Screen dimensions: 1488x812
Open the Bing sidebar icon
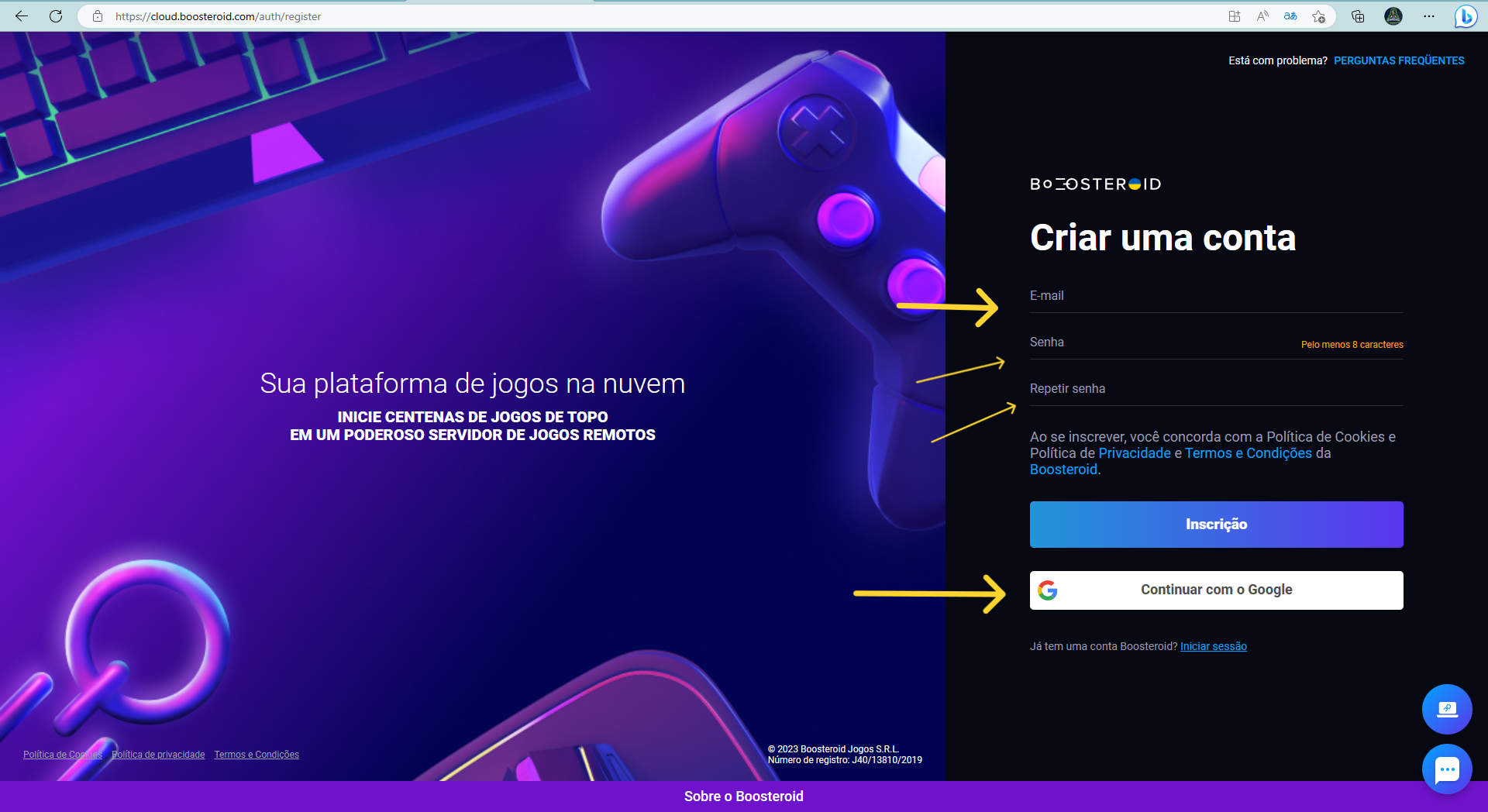point(1466,16)
